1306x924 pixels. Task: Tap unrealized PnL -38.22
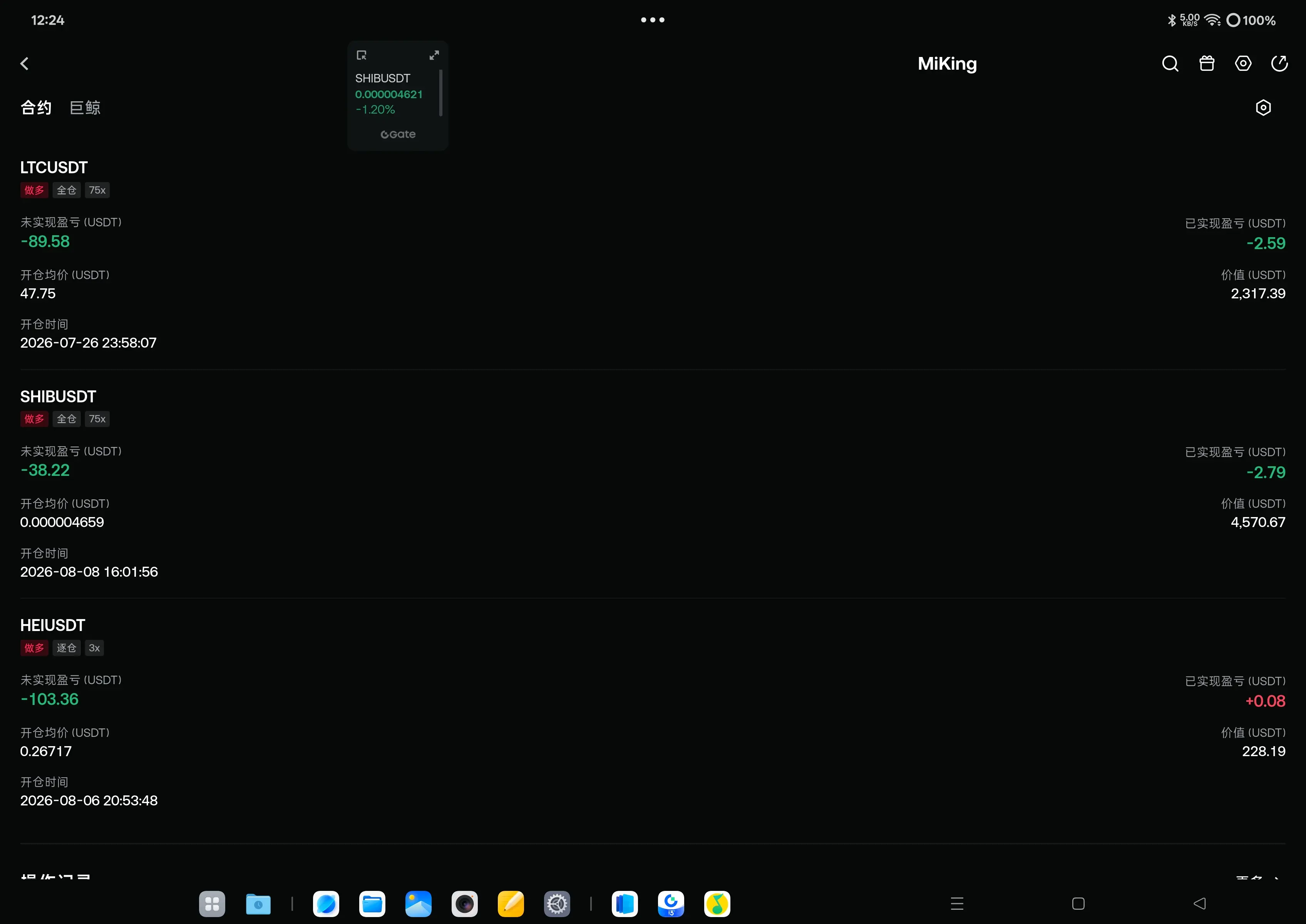45,470
